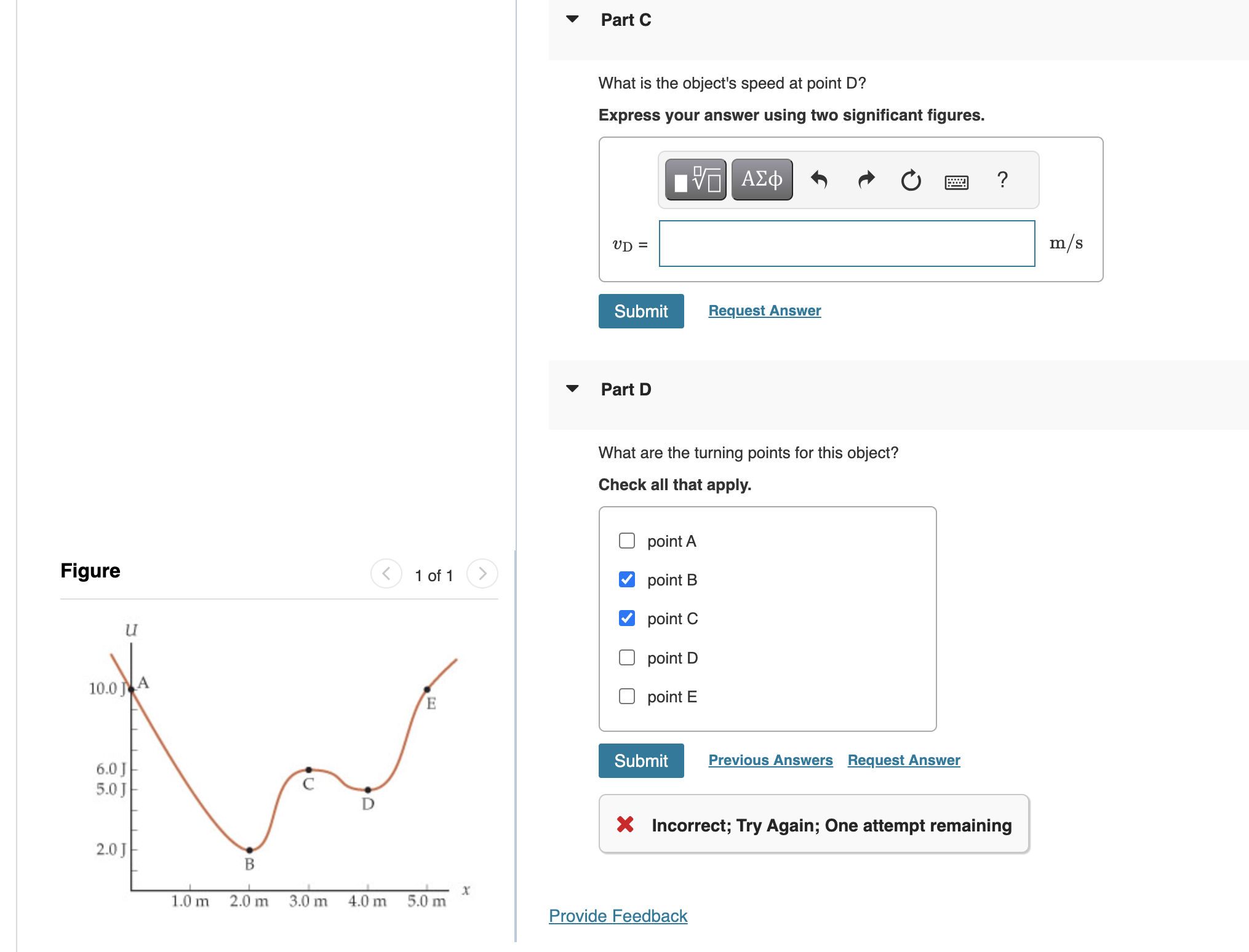Collapse the Part D section
The width and height of the screenshot is (1249, 952).
[x=572, y=387]
